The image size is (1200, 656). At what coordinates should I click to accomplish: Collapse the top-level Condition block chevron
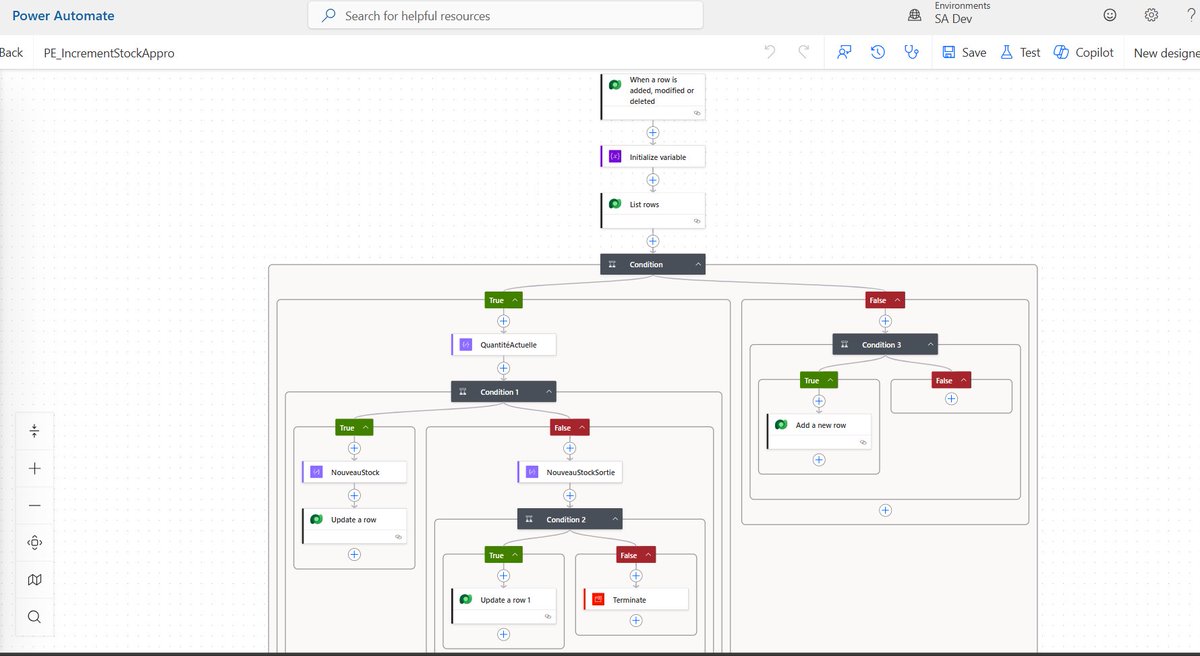coord(697,265)
